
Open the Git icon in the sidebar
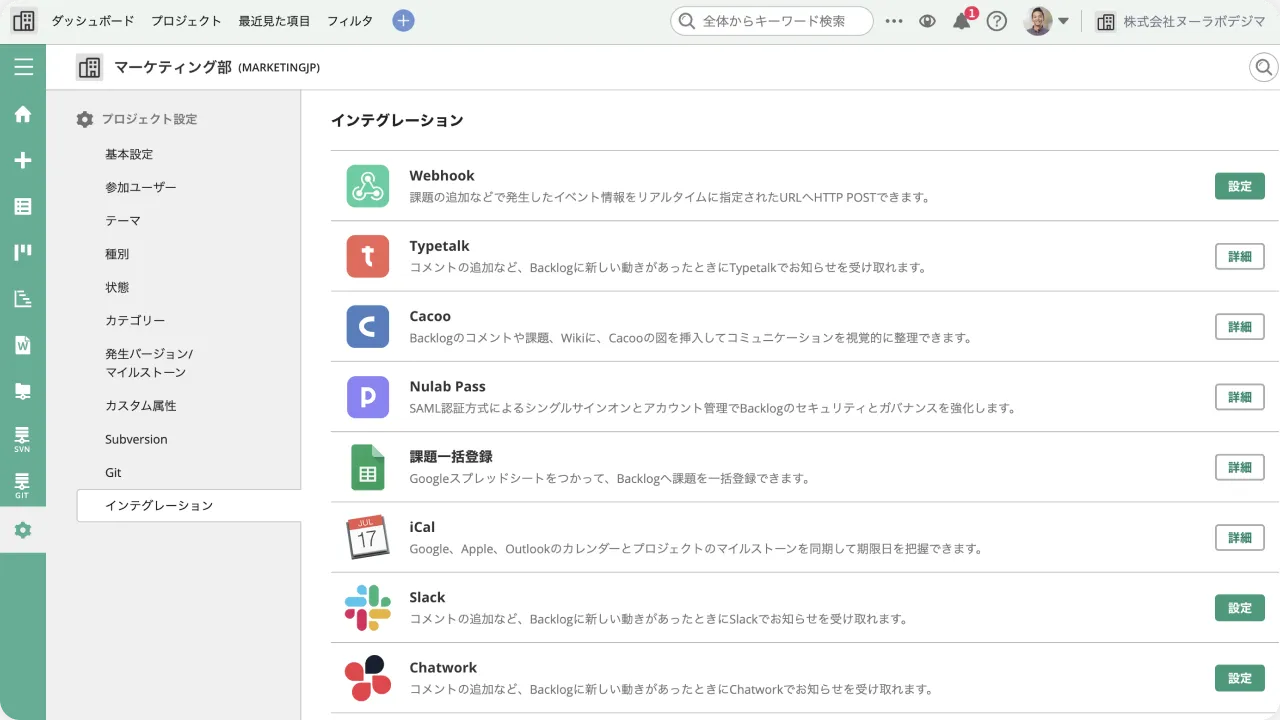23,484
